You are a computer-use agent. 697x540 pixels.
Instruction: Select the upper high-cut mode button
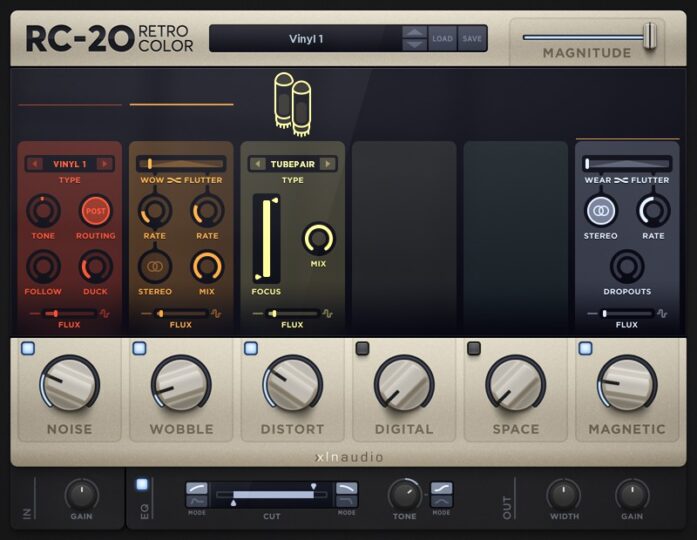pos(347,488)
